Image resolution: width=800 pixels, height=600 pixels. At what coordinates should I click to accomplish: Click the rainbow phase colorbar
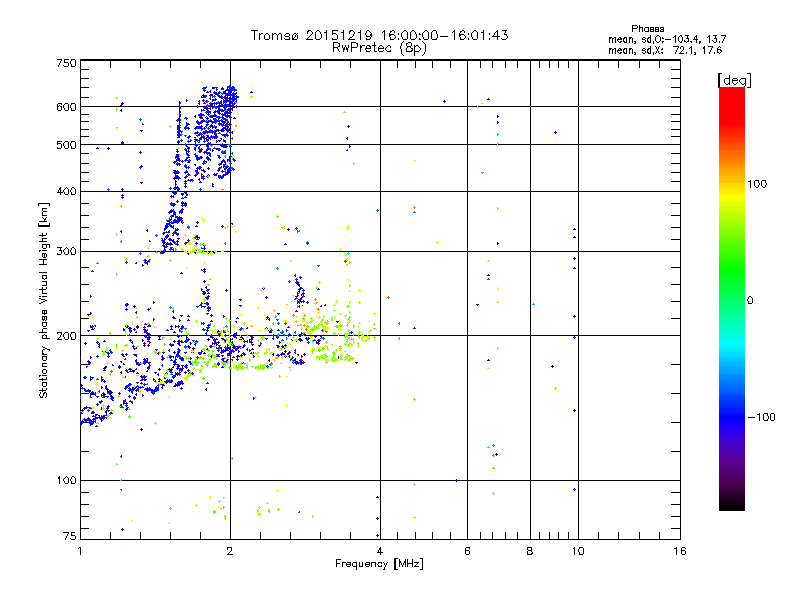click(732, 298)
